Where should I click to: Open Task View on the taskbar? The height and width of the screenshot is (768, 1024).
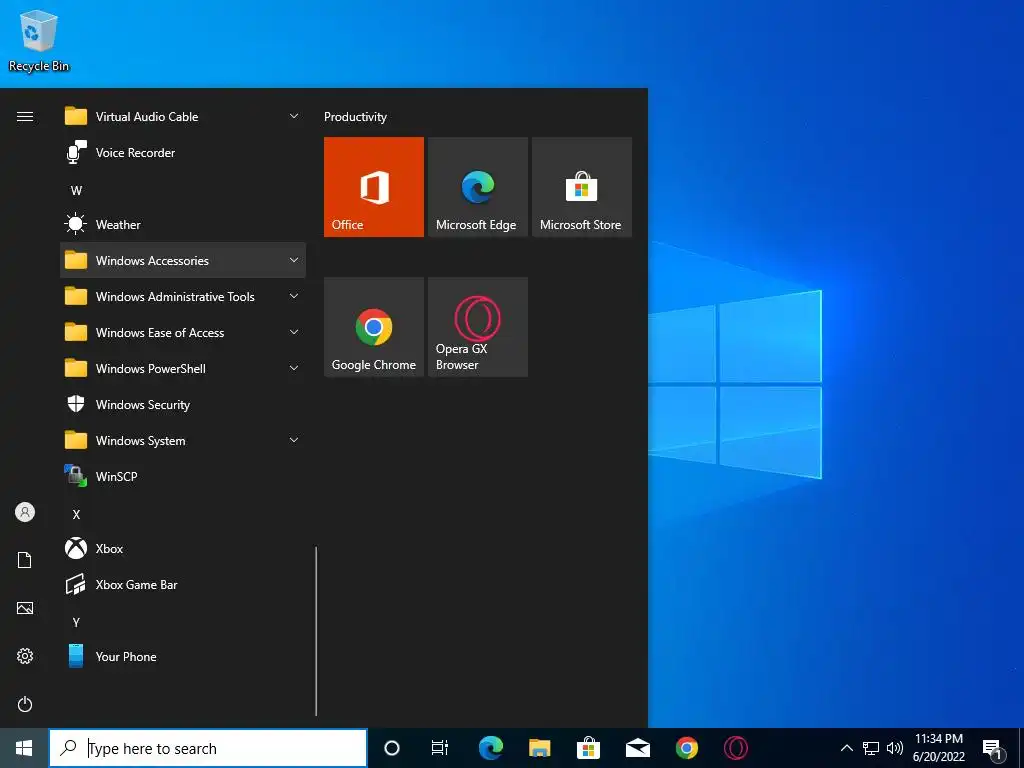(x=440, y=748)
